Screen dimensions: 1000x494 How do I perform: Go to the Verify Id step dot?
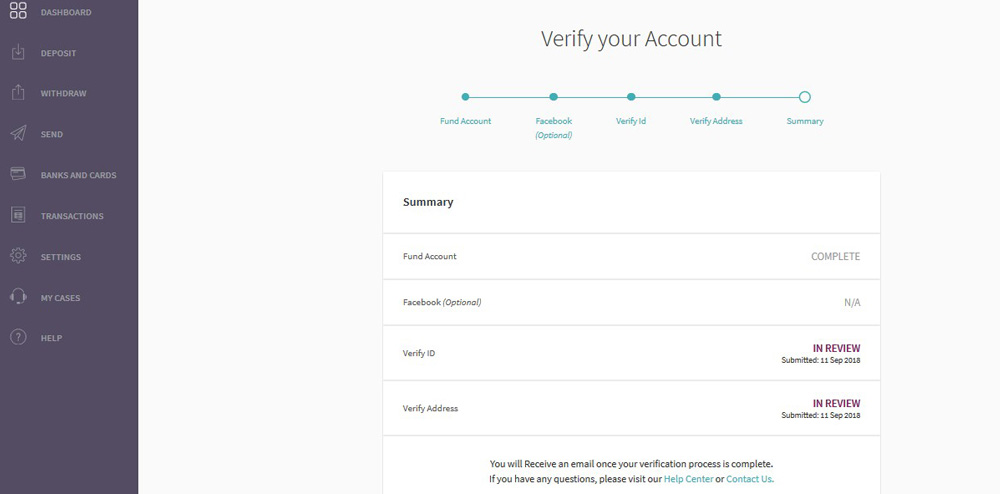point(631,97)
